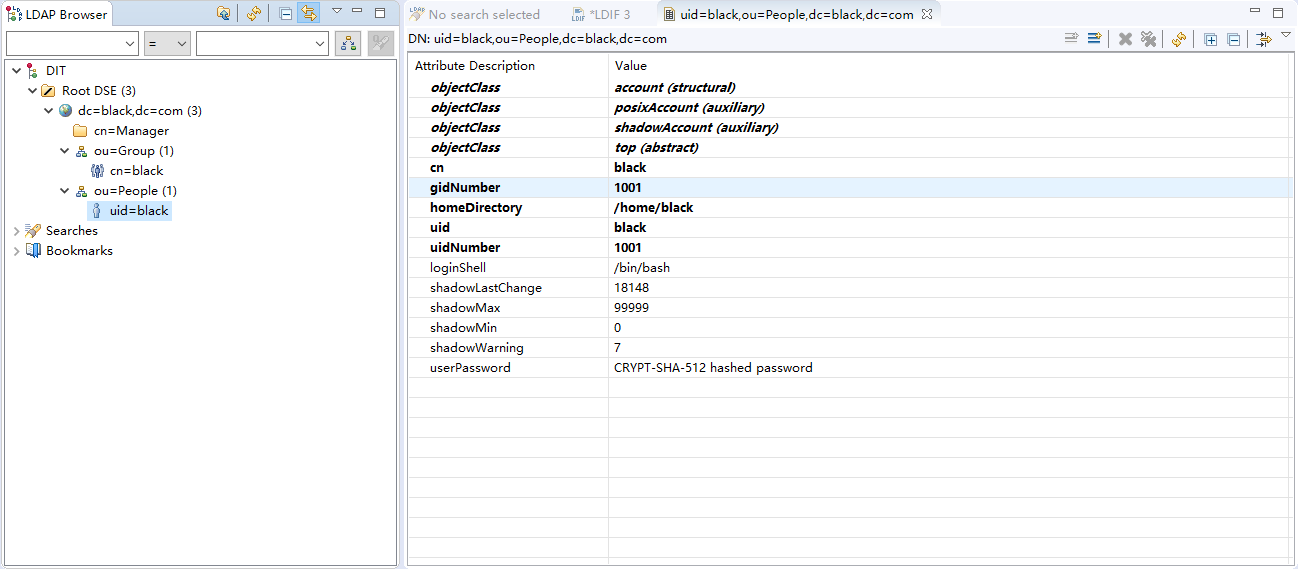The image size is (1298, 569).
Task: Click Expand All icon in entry editor toolbar
Action: [1210, 39]
